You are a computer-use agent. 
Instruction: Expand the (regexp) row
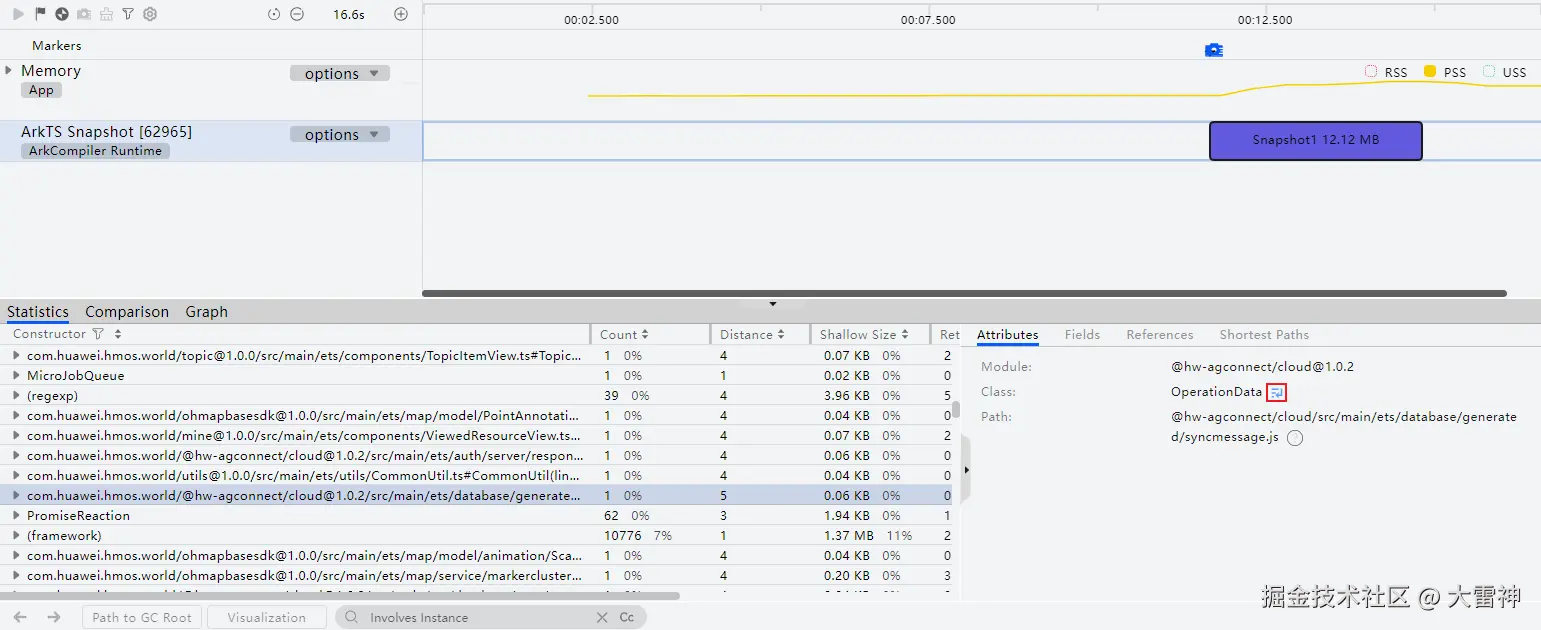pyautogui.click(x=16, y=395)
